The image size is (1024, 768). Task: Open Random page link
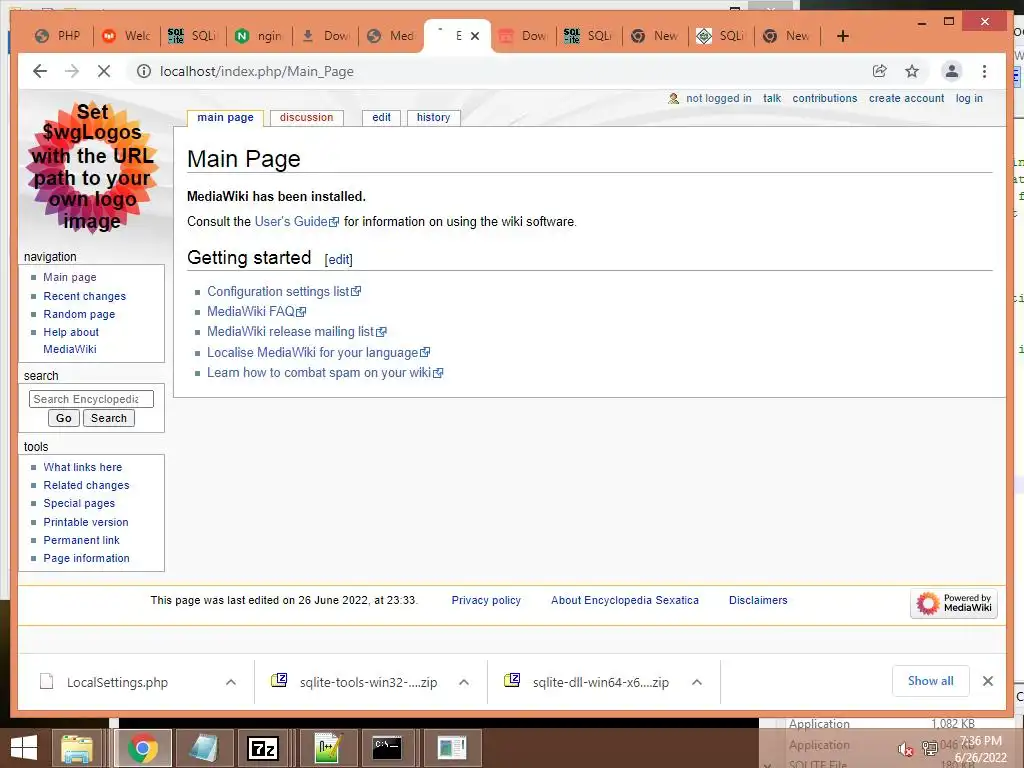click(79, 314)
